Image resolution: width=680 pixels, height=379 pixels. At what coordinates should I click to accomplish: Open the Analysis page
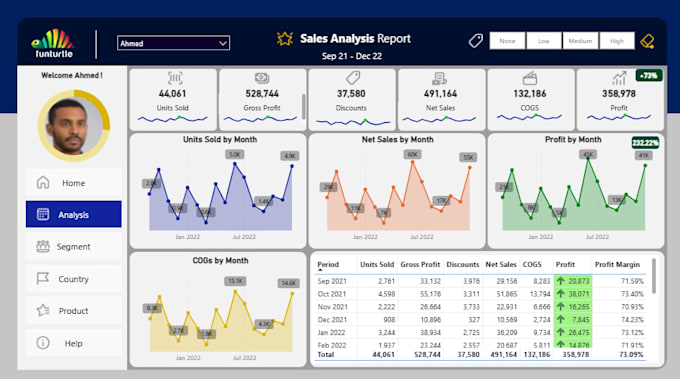pyautogui.click(x=73, y=214)
